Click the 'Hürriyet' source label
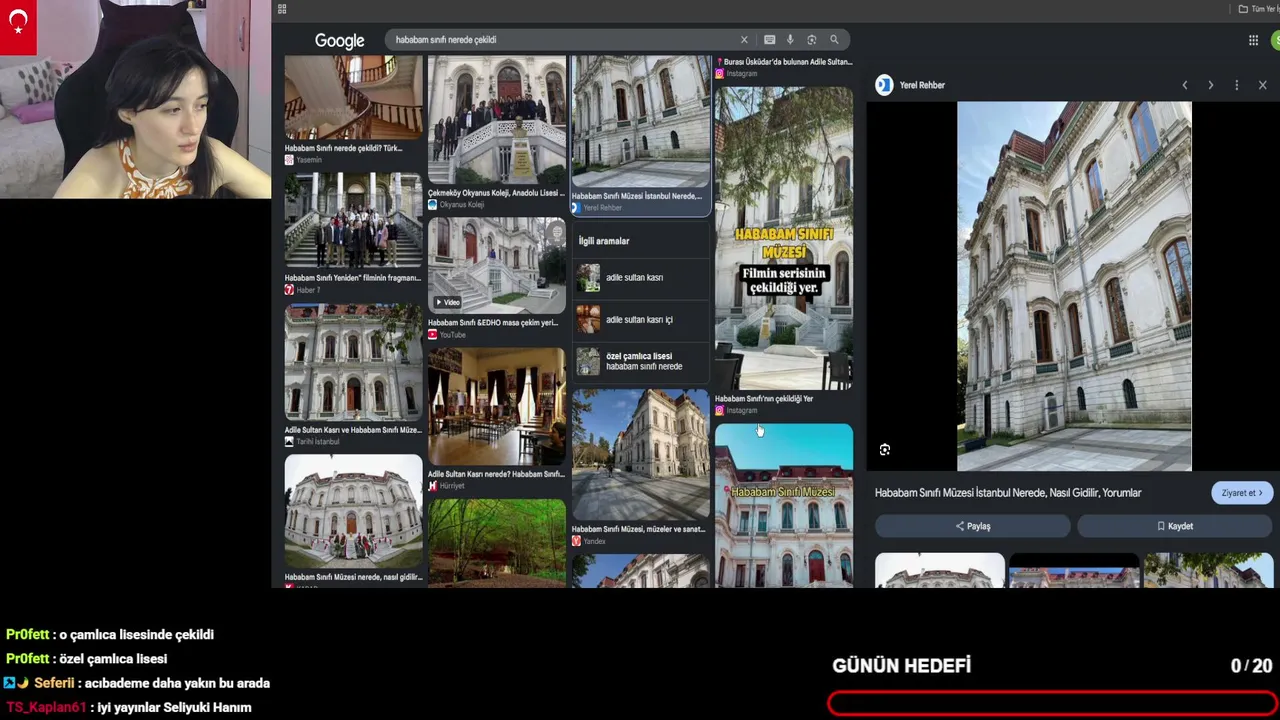 pyautogui.click(x=452, y=486)
